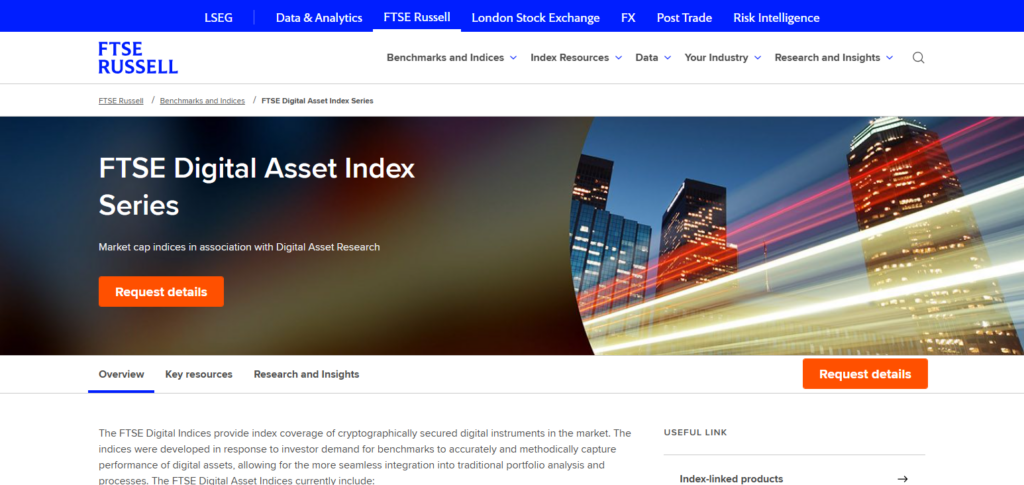Expand the Index Resources dropdown
The image size is (1024, 485).
[576, 57]
